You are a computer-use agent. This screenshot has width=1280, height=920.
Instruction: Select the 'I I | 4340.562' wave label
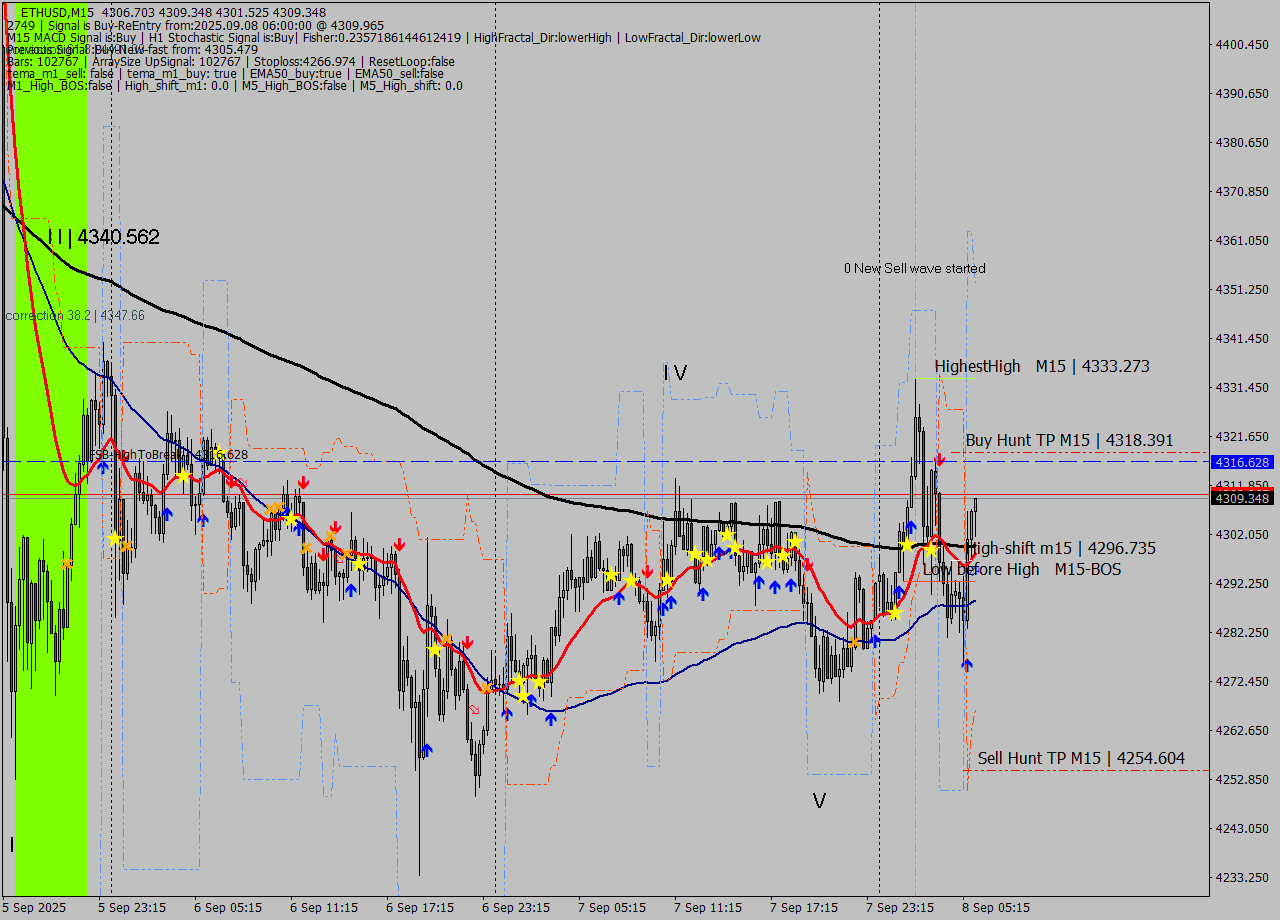(x=103, y=237)
